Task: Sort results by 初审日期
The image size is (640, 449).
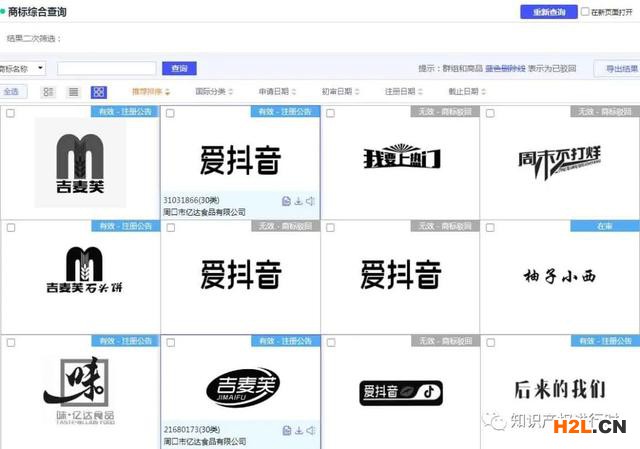Action: point(341,91)
